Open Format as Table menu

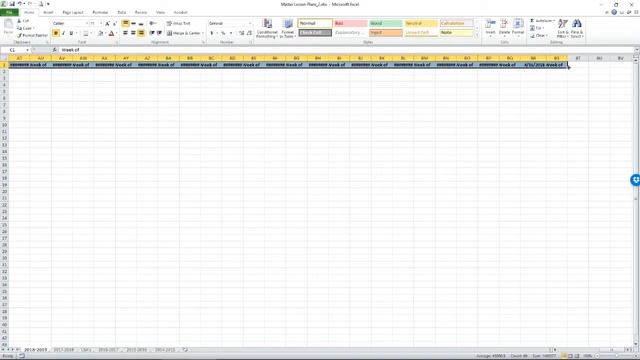(288, 28)
